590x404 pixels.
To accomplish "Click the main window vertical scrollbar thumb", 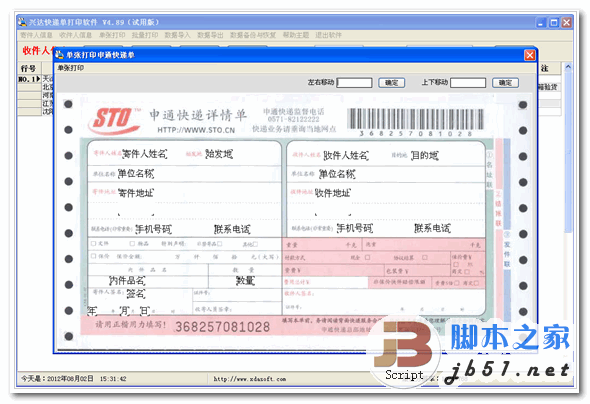I will point(568,152).
